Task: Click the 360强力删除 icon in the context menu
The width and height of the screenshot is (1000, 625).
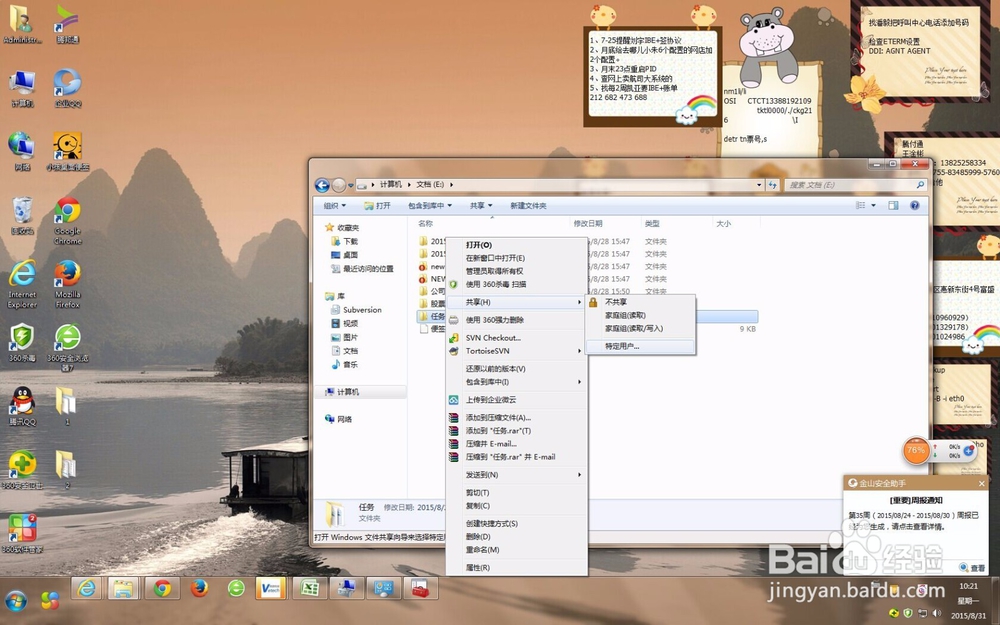Action: pyautogui.click(x=453, y=320)
